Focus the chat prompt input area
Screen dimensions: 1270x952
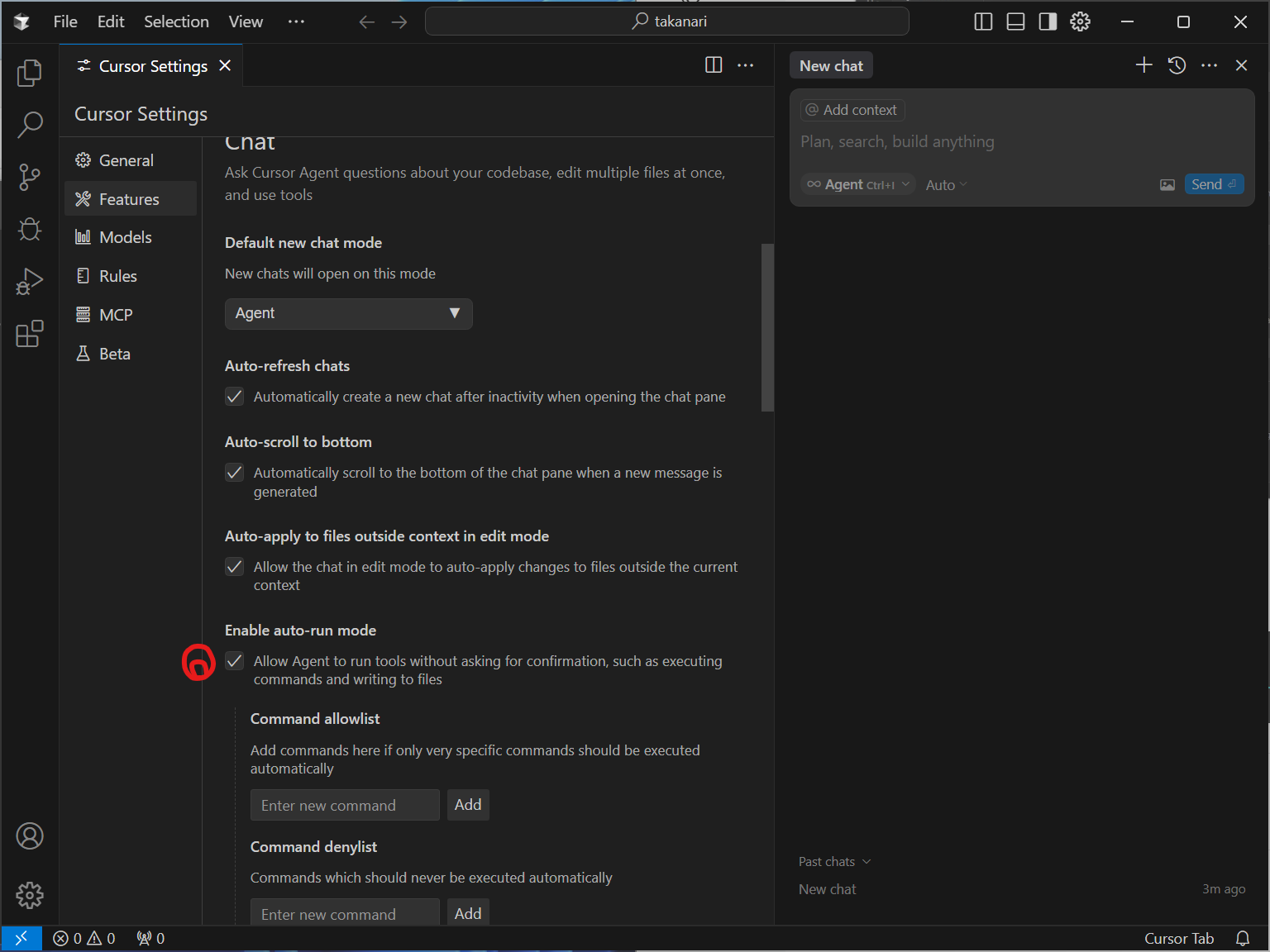point(1022,142)
